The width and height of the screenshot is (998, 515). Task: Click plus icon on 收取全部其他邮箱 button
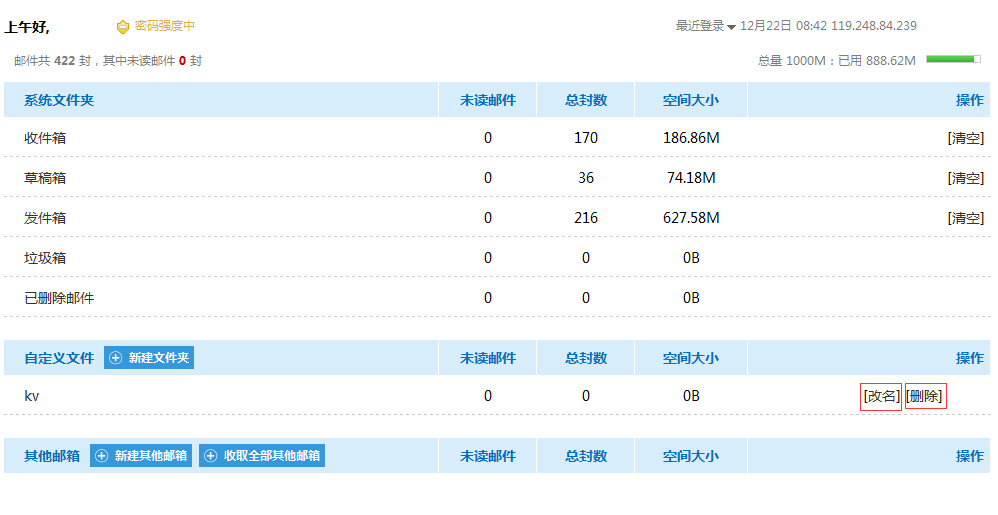pos(210,456)
